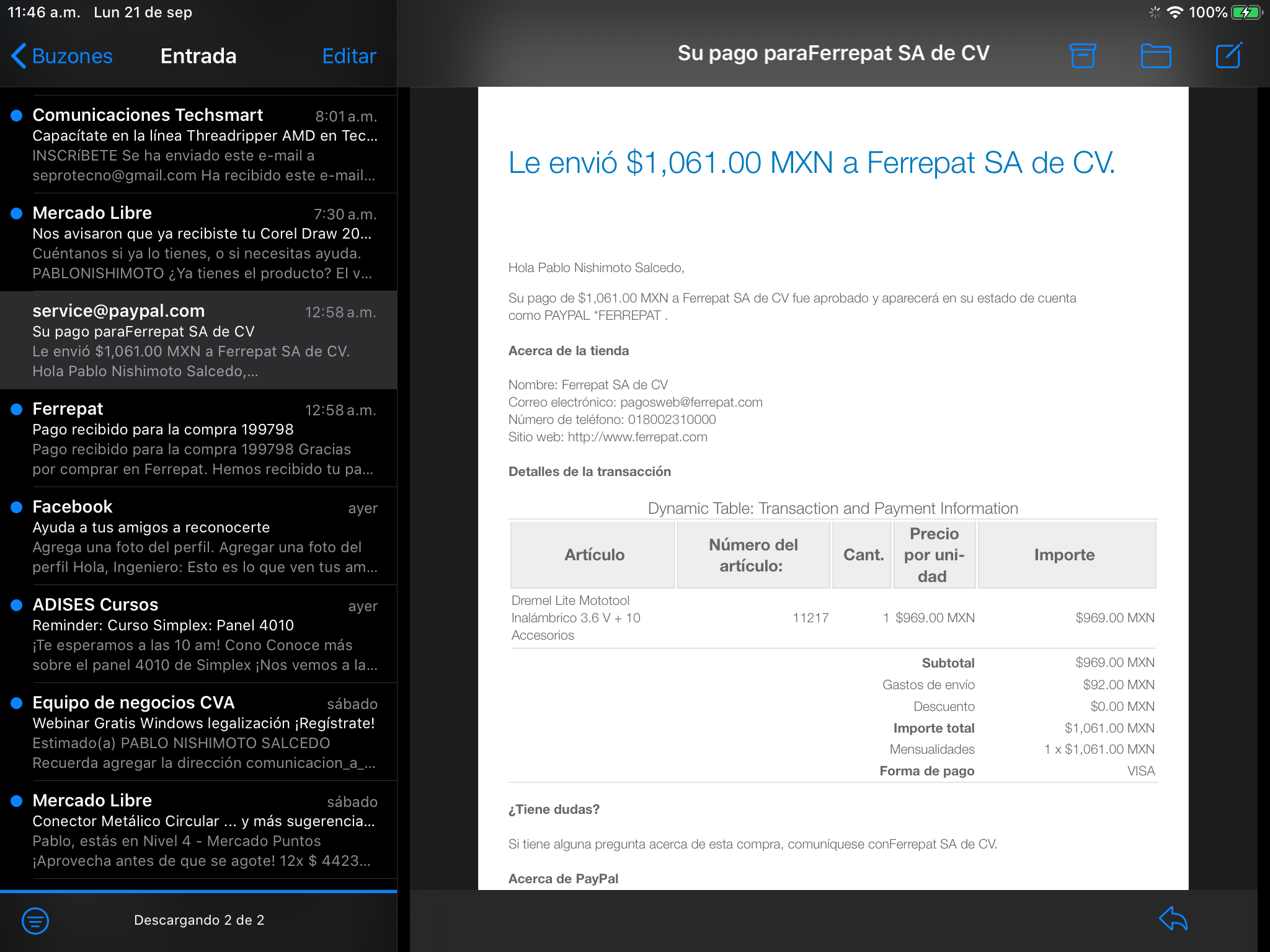
Task: Select article number 11217 cell
Action: [810, 618]
